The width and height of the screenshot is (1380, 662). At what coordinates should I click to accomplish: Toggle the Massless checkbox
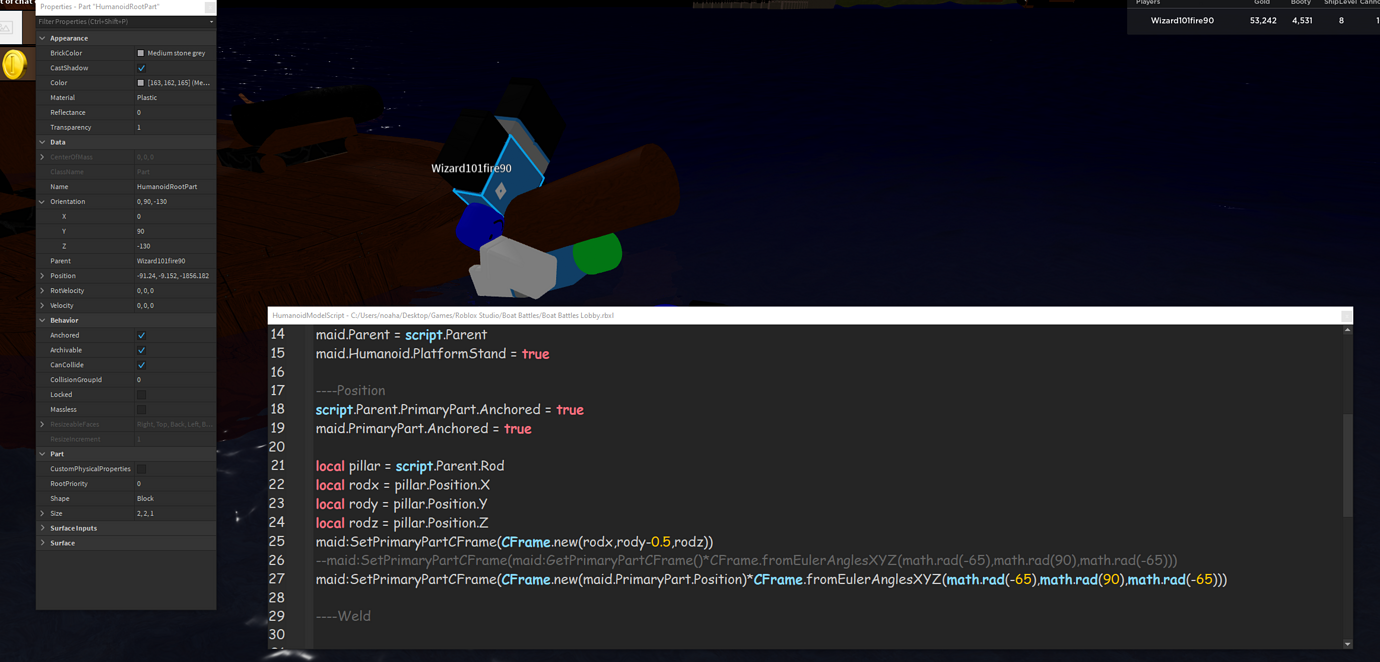coord(142,409)
